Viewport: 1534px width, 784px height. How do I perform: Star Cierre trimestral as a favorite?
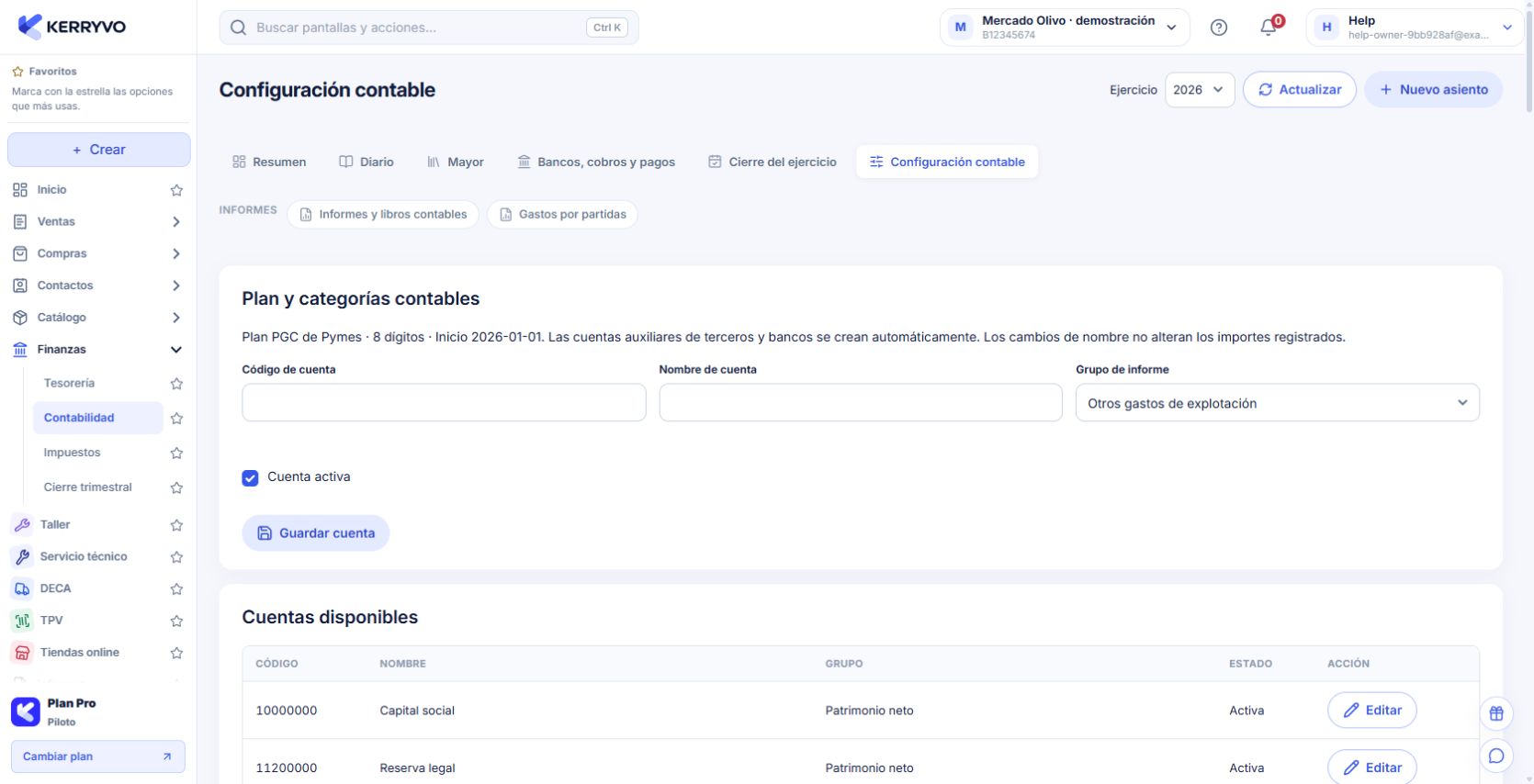point(176,487)
